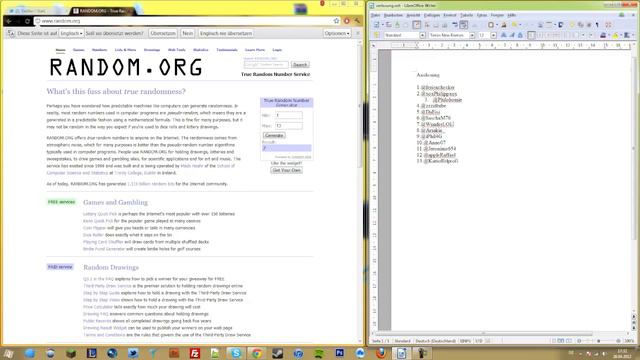Image resolution: width=640 pixels, height=360 pixels.
Task: Open the Ansicht menu
Action: click(x=413, y=15)
